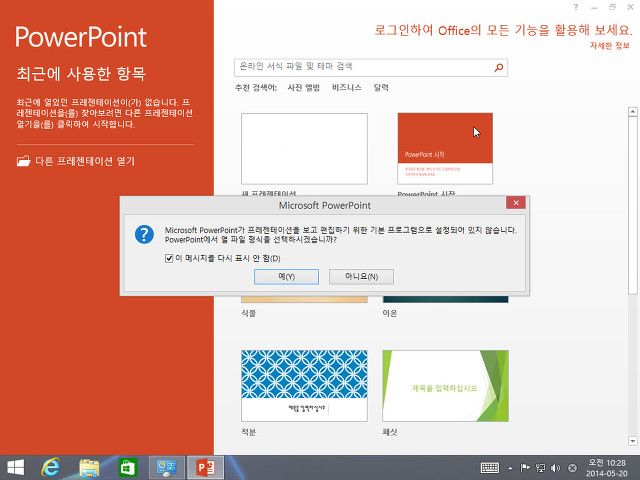Viewport: 640px width, 480px height.
Task: Click the circled X tray icon
Action: tap(572, 468)
